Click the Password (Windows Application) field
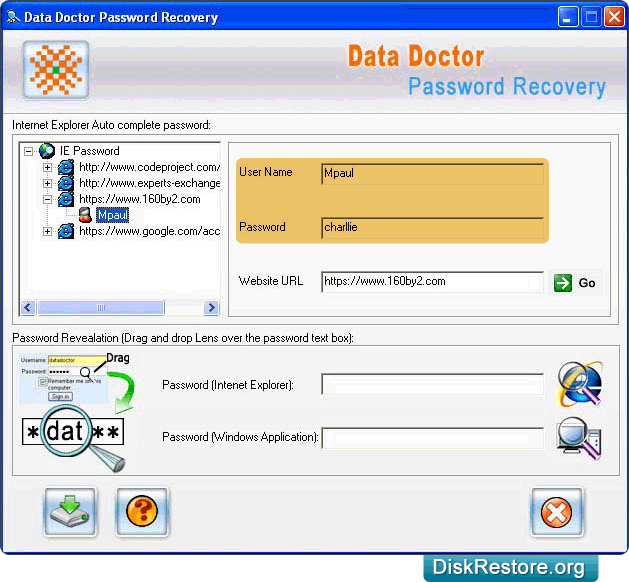Image resolution: width=629 pixels, height=582 pixels. pyautogui.click(x=432, y=438)
